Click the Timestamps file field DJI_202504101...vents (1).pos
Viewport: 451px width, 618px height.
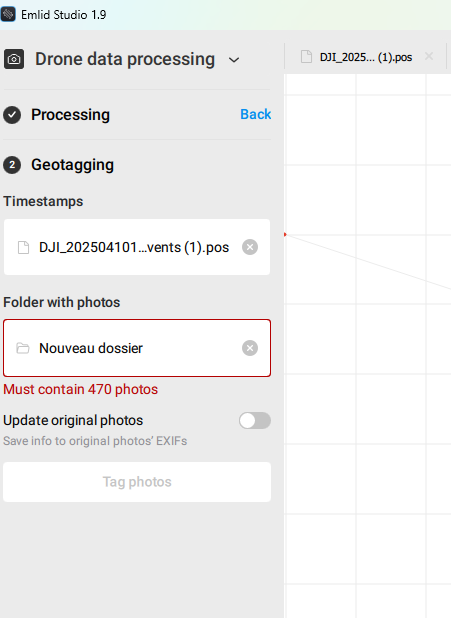coord(137,247)
